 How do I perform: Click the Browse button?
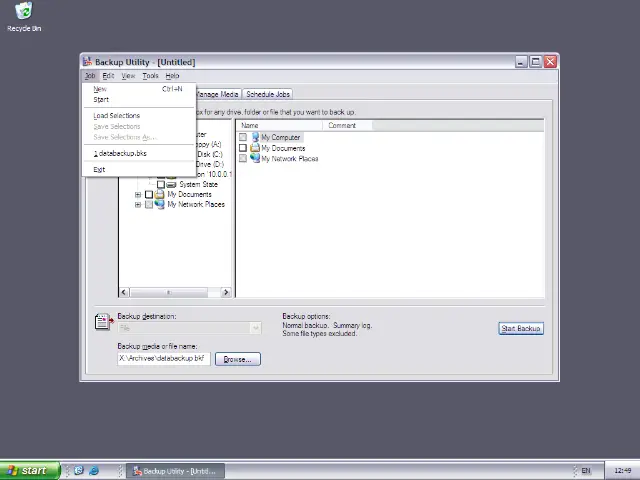pos(237,359)
